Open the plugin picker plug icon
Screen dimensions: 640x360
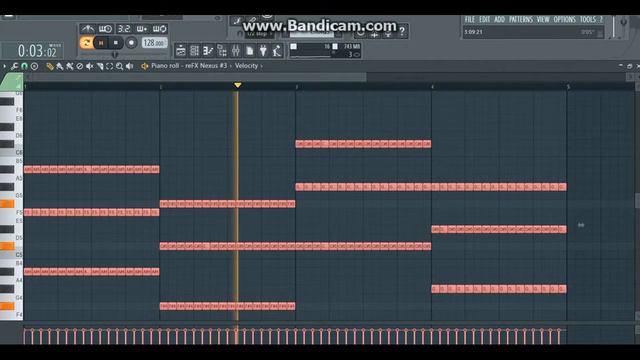pyautogui.click(x=264, y=51)
